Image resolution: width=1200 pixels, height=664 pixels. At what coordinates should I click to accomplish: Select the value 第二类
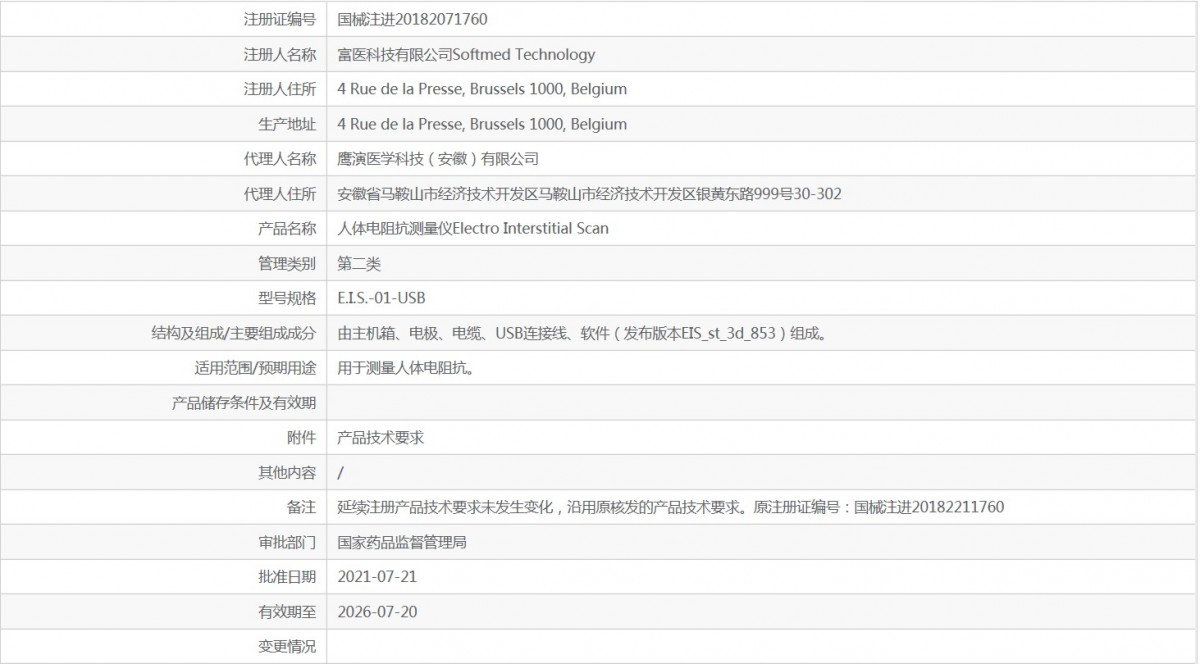pyautogui.click(x=359, y=264)
